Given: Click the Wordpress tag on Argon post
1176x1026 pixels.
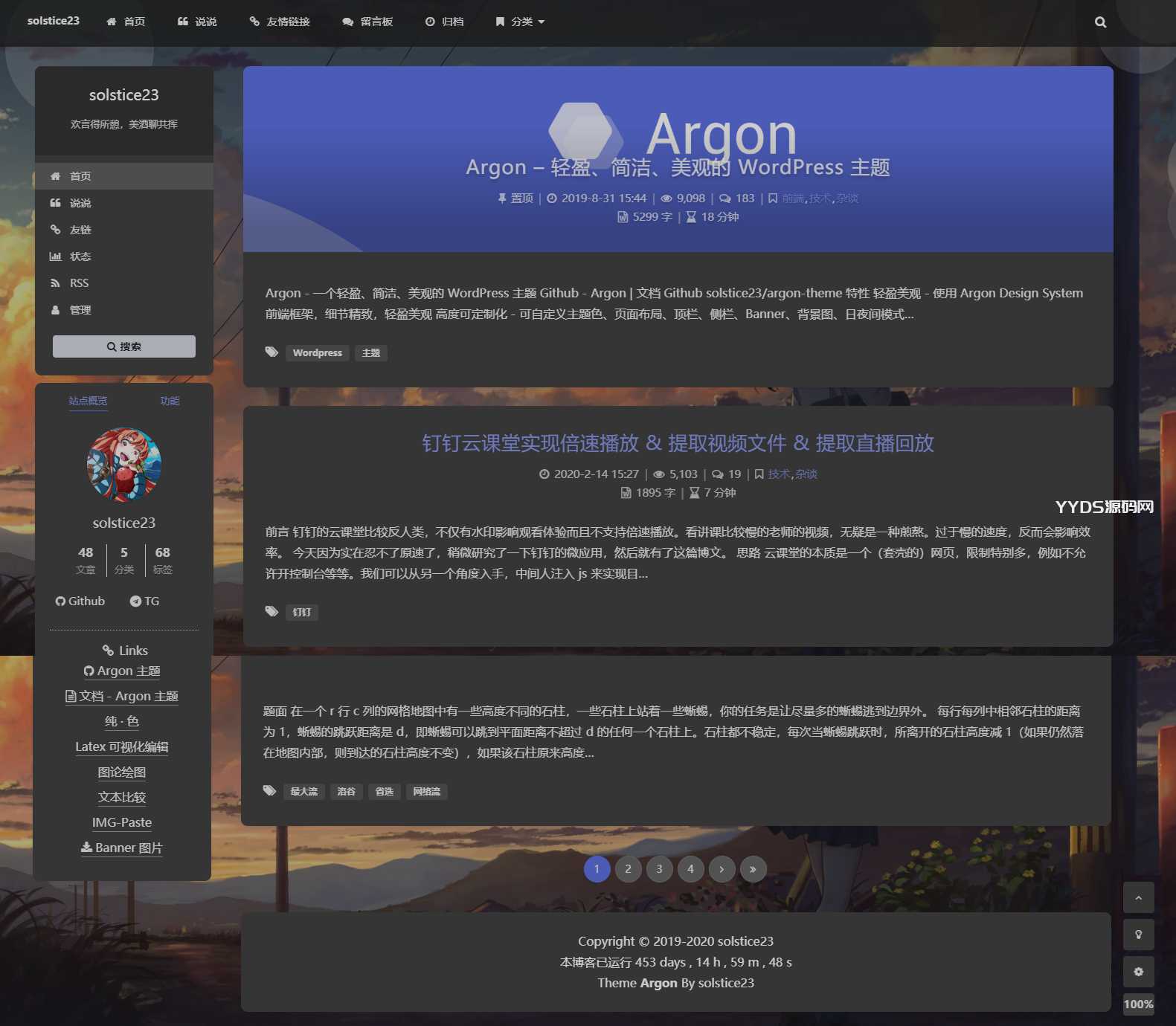Looking at the screenshot, I should pos(317,353).
